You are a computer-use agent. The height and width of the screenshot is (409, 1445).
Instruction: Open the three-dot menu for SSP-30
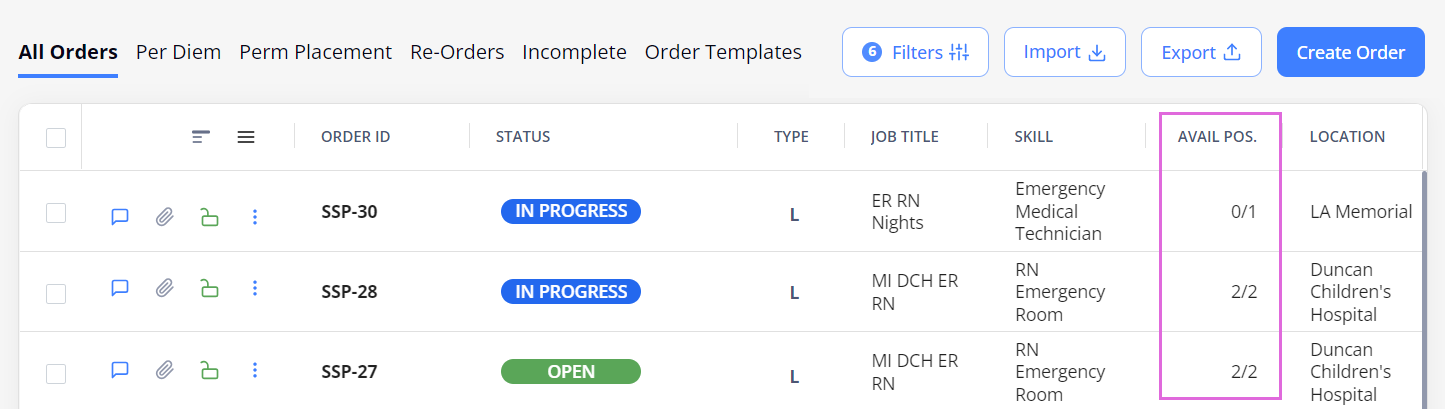[255, 216]
